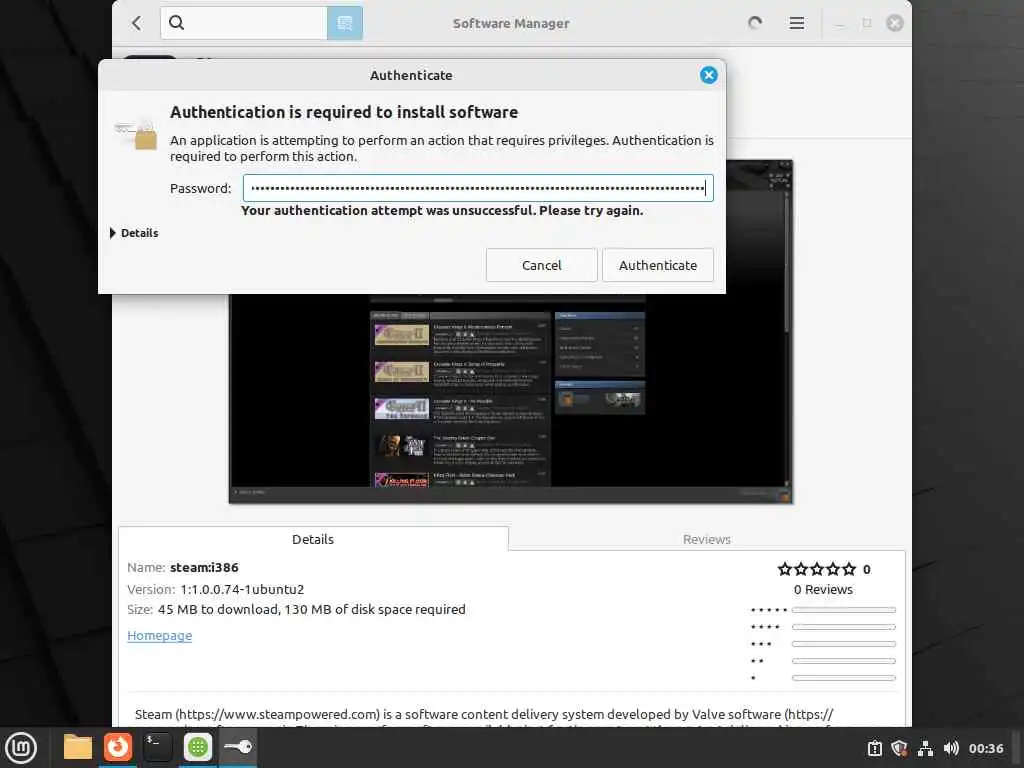This screenshot has height=768, width=1024.
Task: Click the package name 'steam:i386'
Action: pyautogui.click(x=204, y=568)
